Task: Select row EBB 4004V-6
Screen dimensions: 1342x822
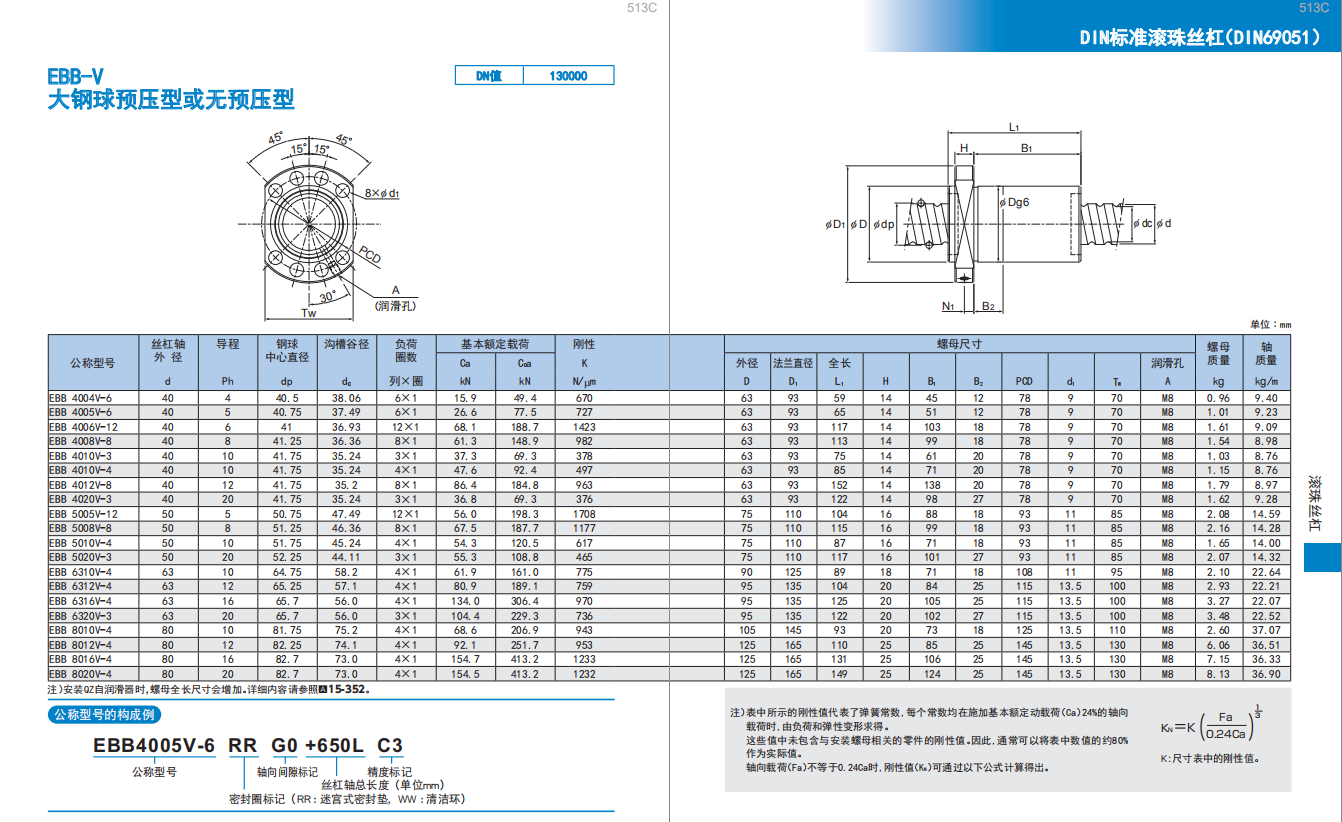Action: (669, 398)
